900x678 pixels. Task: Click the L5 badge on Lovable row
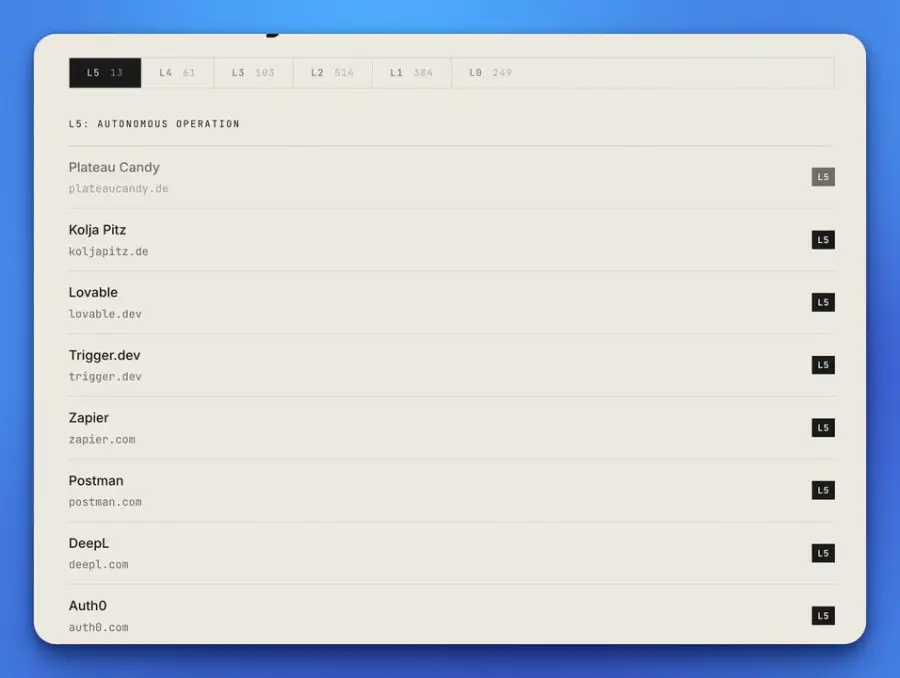click(823, 303)
